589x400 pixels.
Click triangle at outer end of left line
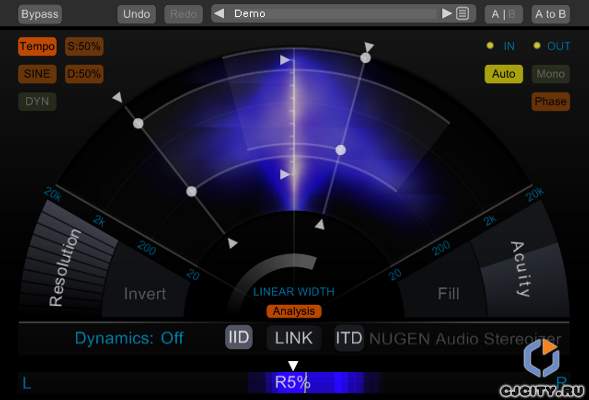[118, 97]
